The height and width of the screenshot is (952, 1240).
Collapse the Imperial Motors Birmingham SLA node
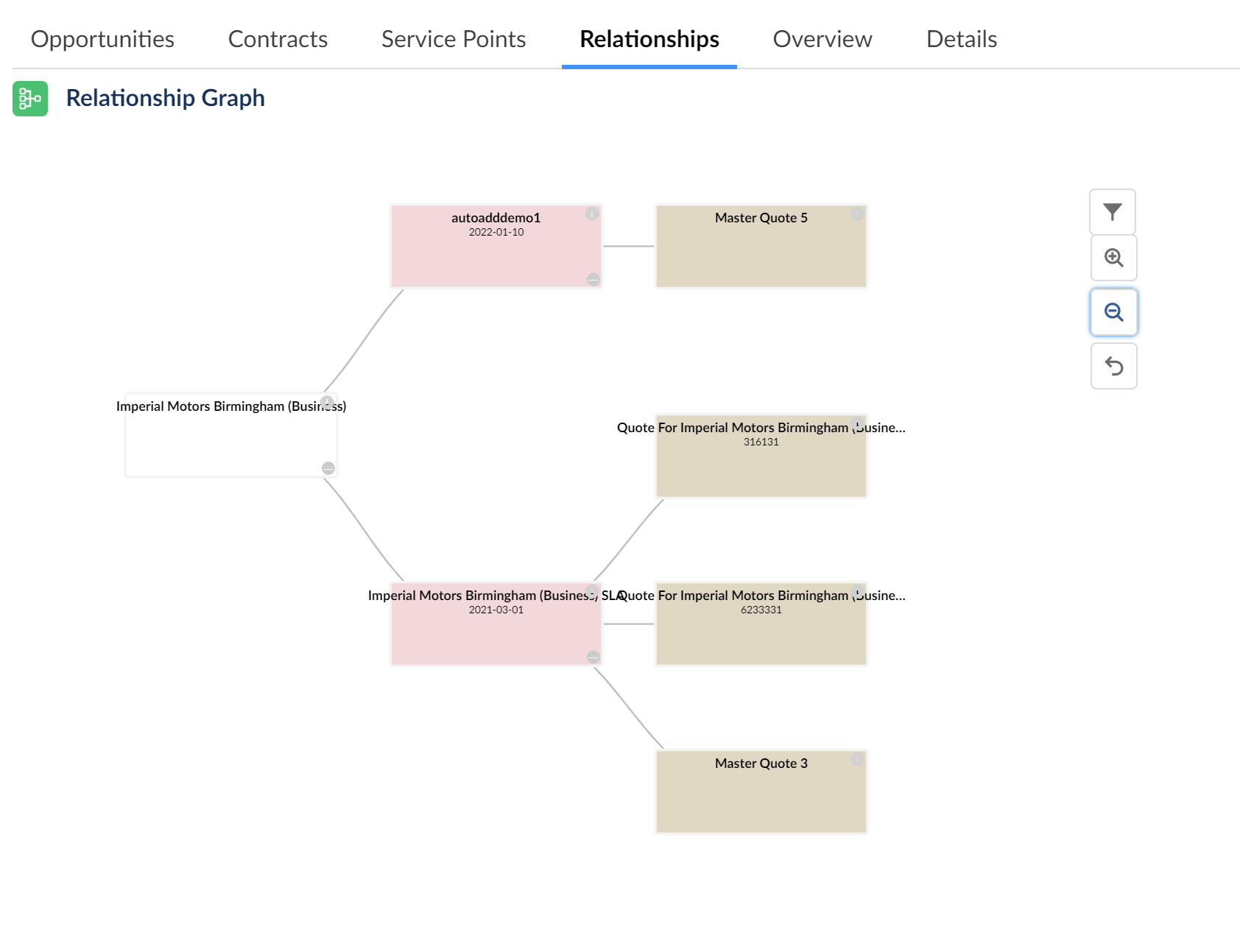tap(593, 657)
